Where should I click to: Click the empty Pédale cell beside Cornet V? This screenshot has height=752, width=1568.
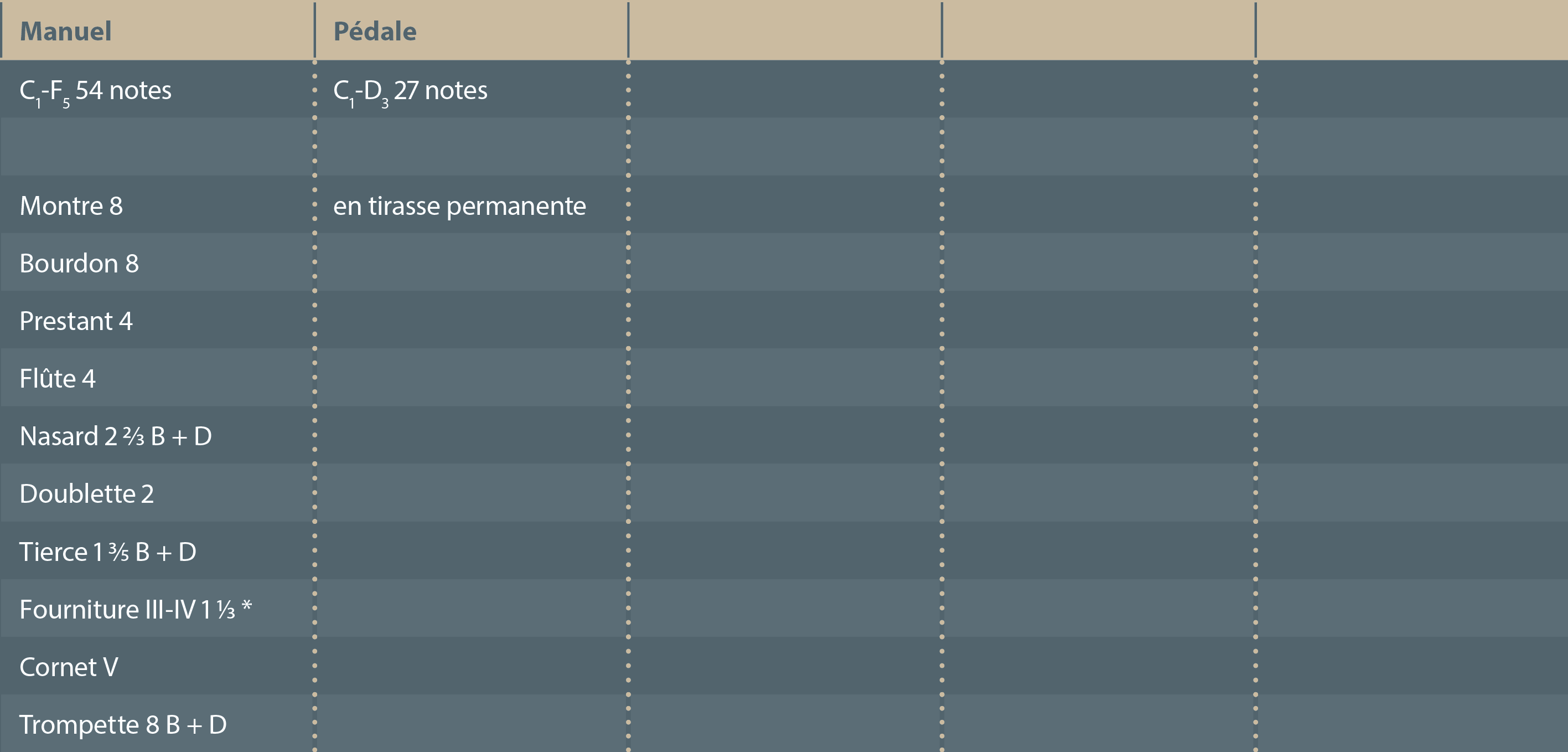471,667
